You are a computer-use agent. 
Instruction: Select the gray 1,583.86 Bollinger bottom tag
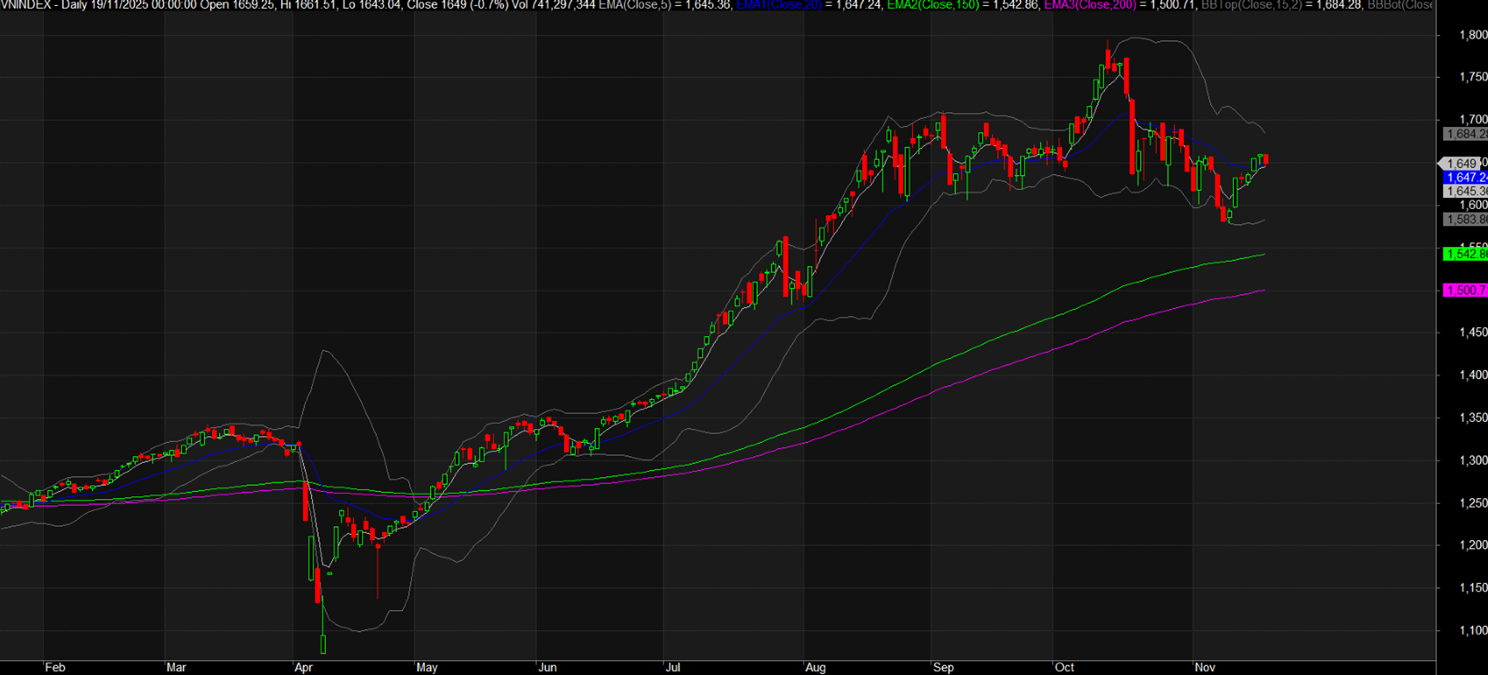coord(1464,219)
